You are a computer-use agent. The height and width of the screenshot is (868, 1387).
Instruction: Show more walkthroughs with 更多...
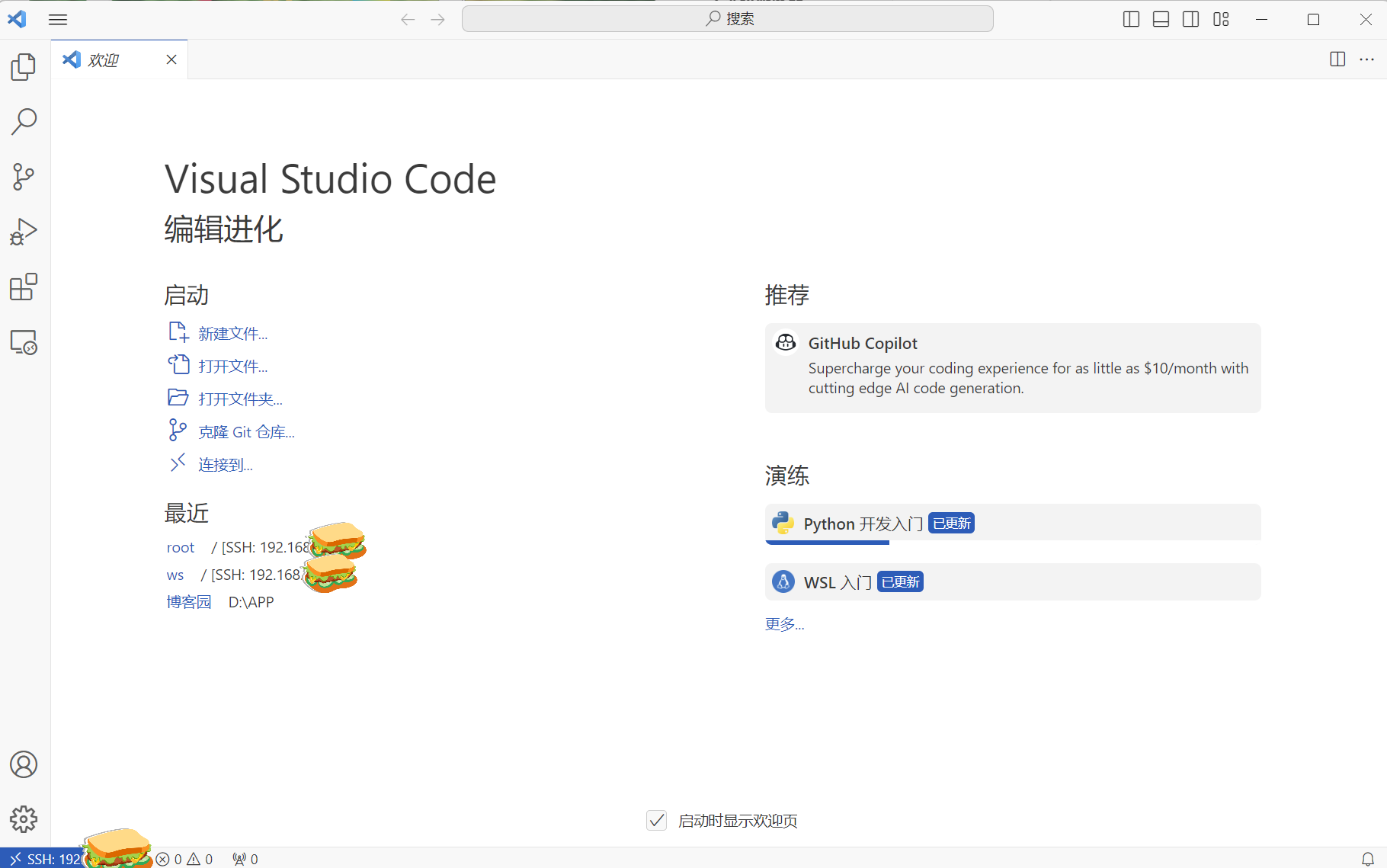[785, 624]
